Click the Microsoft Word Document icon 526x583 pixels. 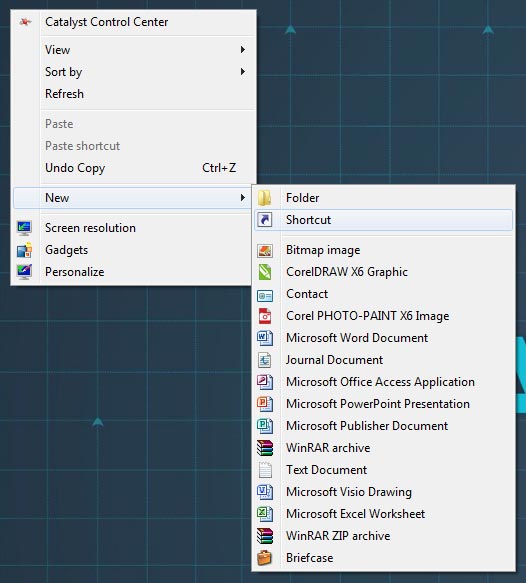pos(265,338)
